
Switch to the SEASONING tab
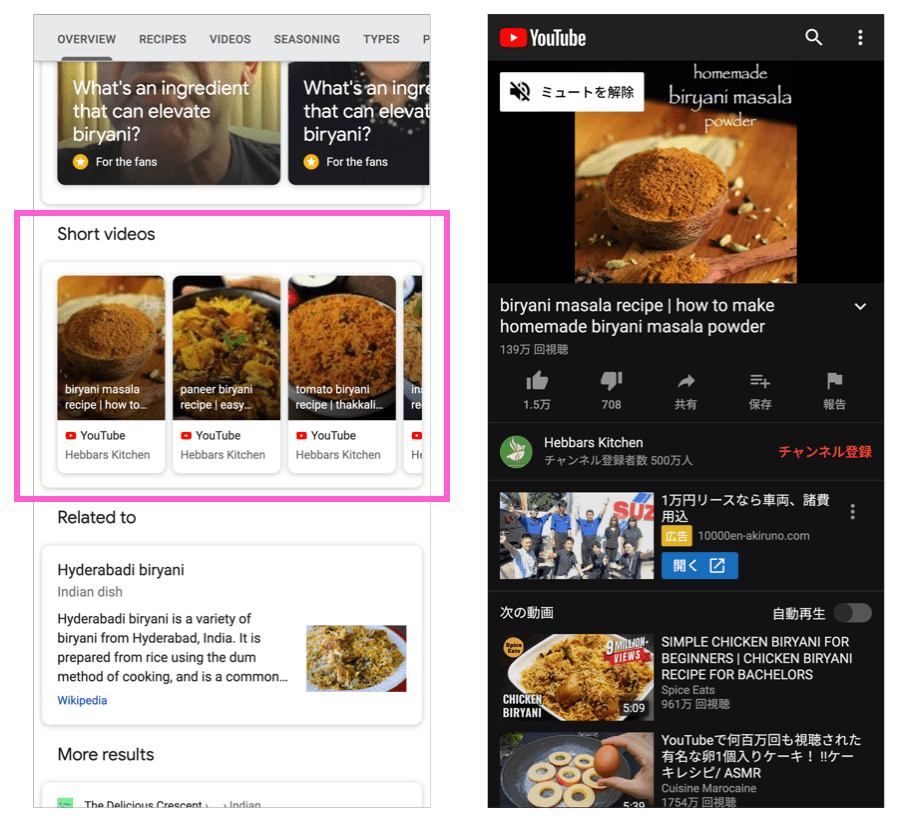click(307, 39)
